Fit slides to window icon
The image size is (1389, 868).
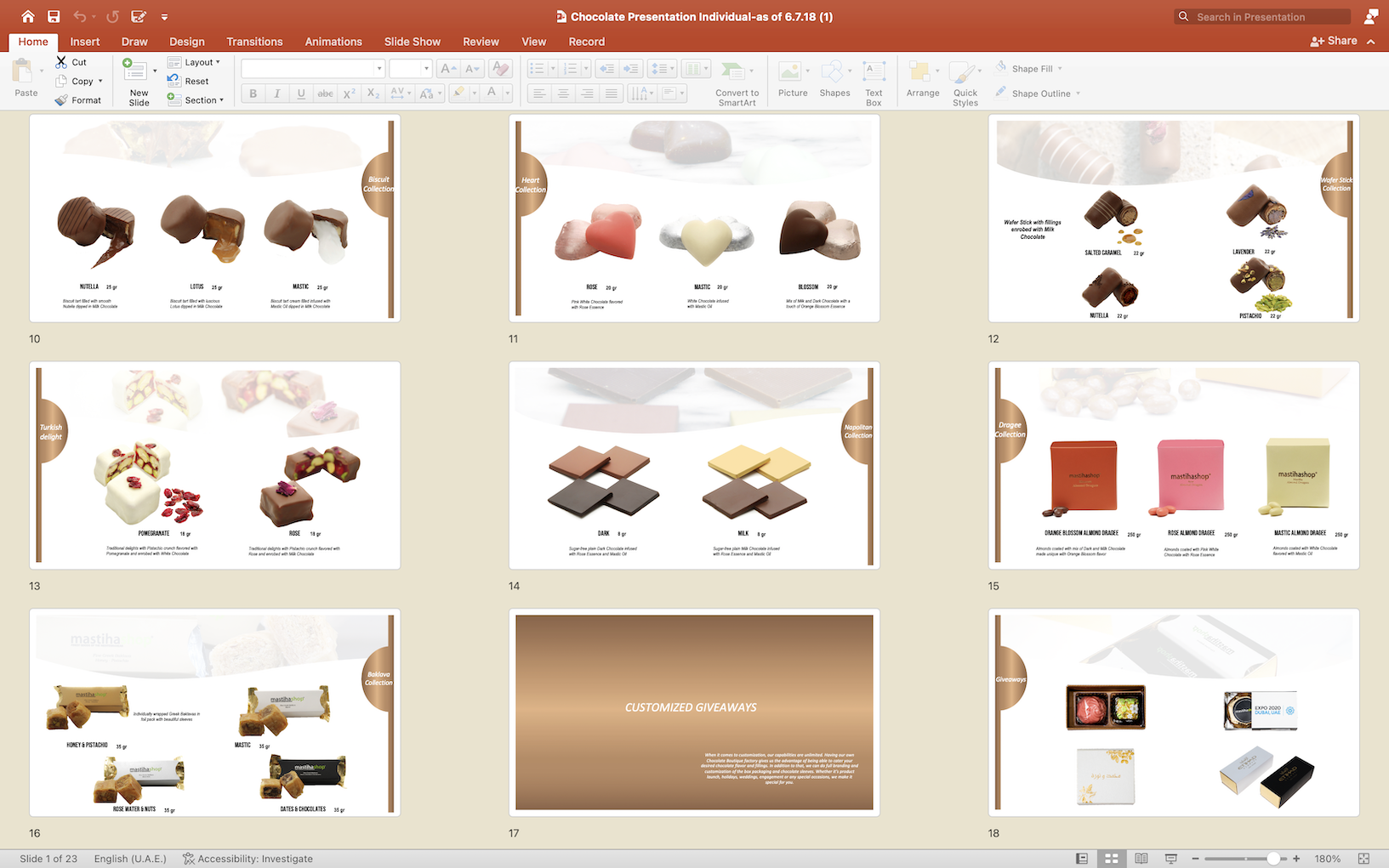coord(1363,859)
